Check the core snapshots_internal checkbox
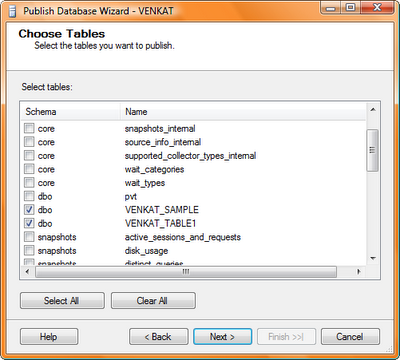This screenshot has width=400, height=360. pos(29,128)
